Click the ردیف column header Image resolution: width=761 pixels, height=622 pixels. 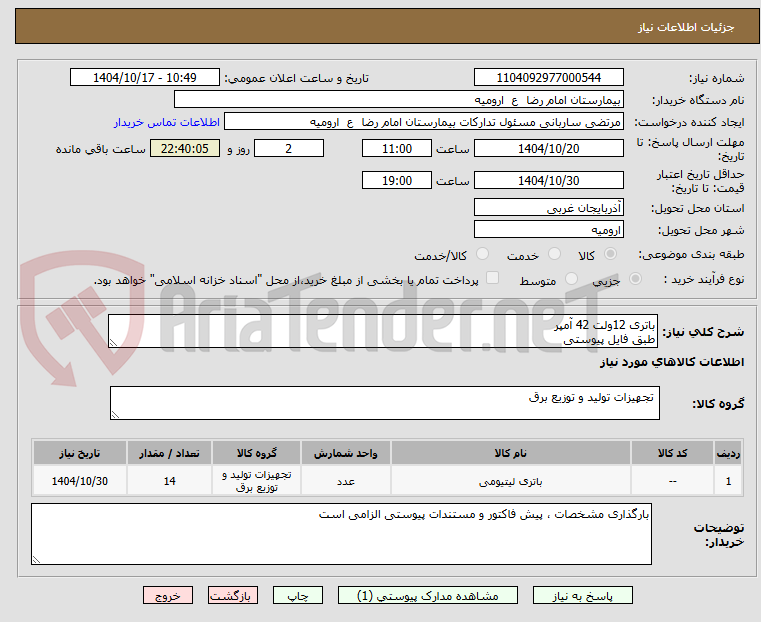pyautogui.click(x=728, y=453)
